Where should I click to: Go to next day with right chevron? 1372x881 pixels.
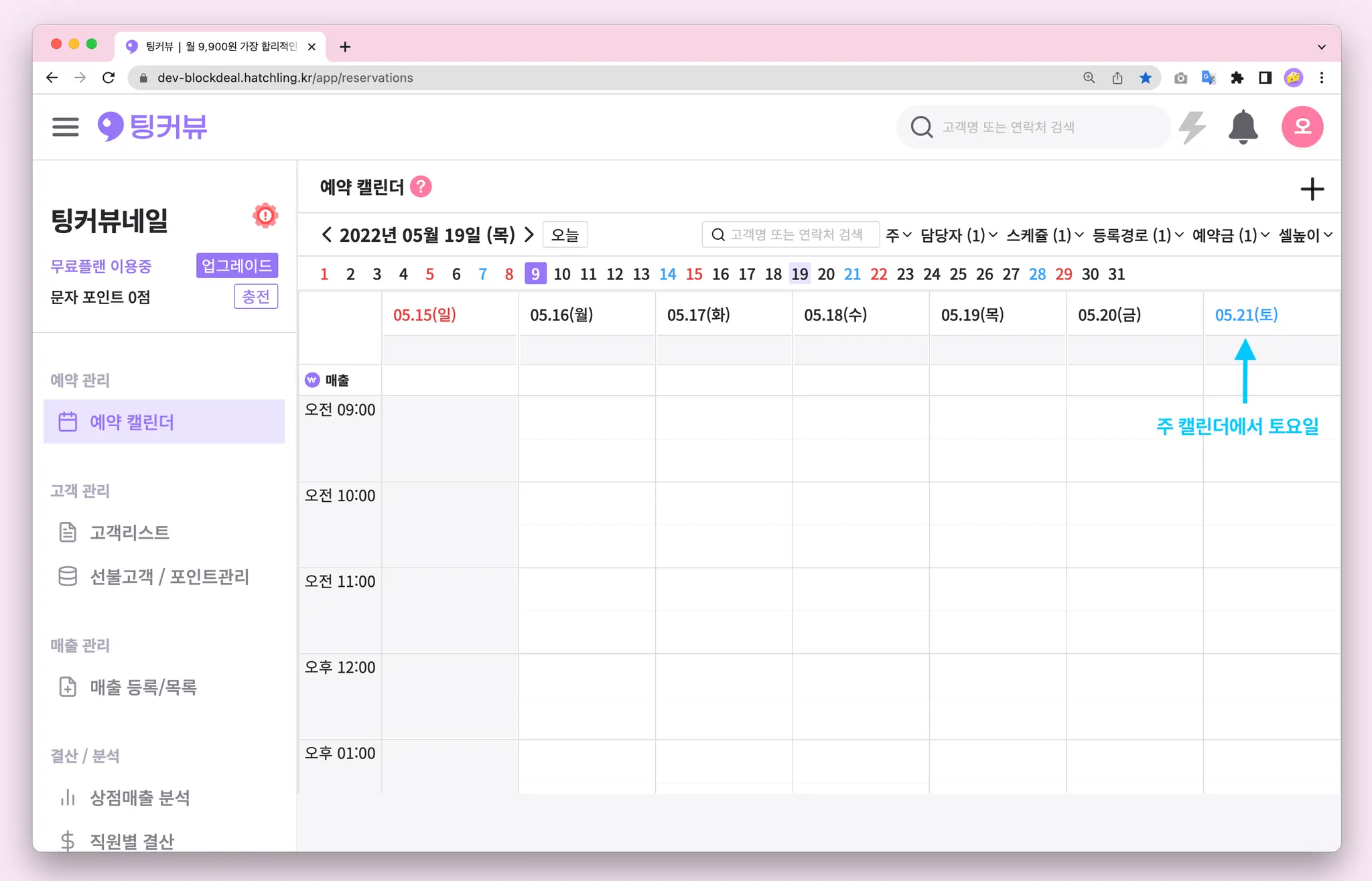[529, 234]
